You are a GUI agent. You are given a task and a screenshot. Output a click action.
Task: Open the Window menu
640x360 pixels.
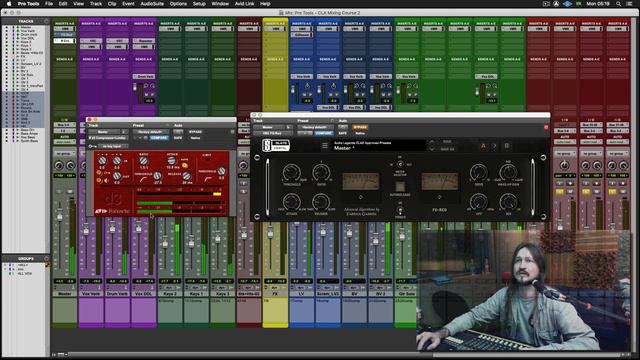click(220, 4)
